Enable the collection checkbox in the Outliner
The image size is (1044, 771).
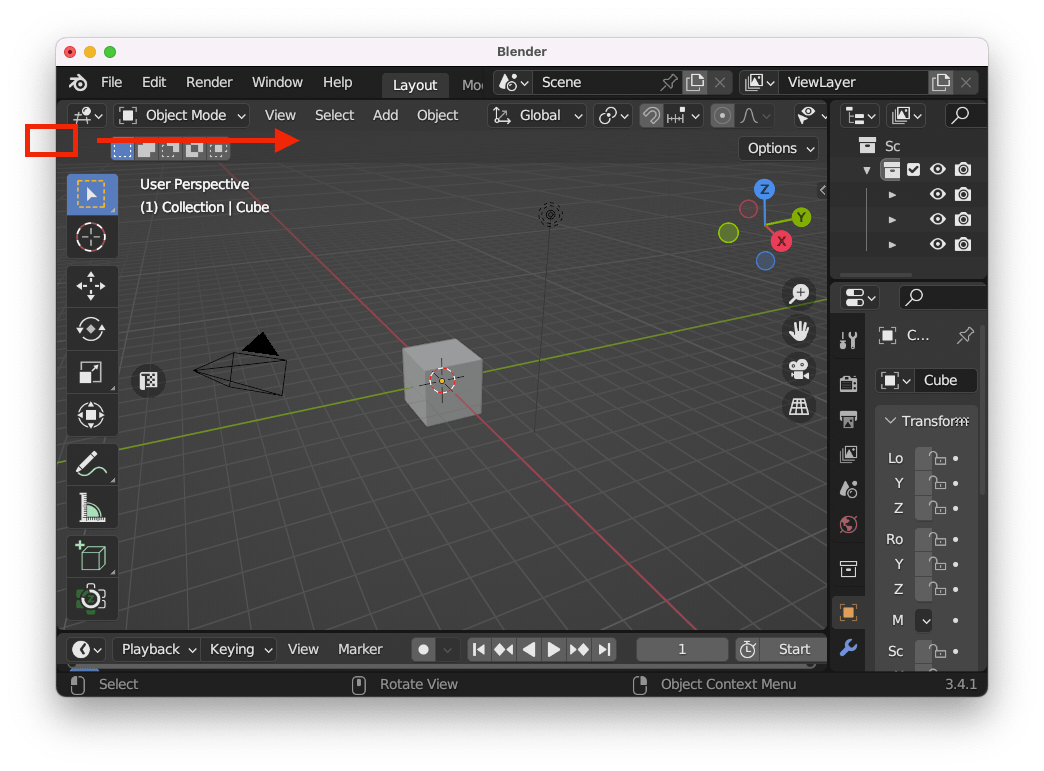pyautogui.click(x=913, y=169)
